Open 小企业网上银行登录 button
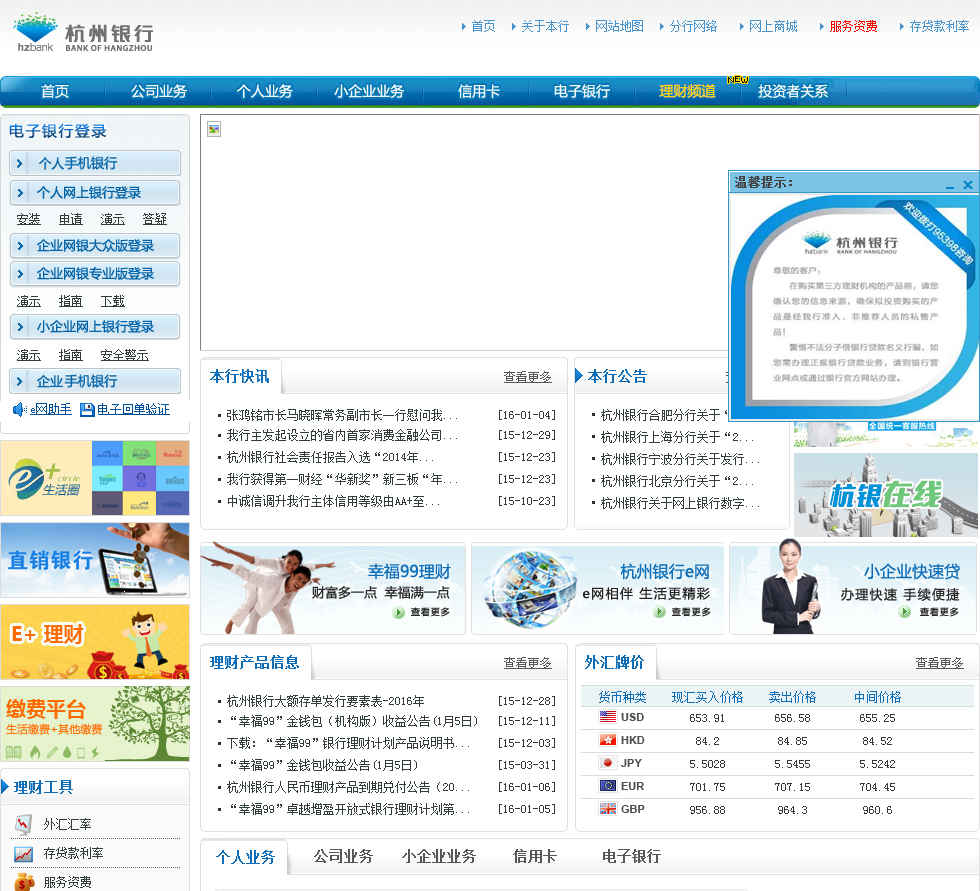This screenshot has height=891, width=980. pyautogui.click(x=95, y=327)
